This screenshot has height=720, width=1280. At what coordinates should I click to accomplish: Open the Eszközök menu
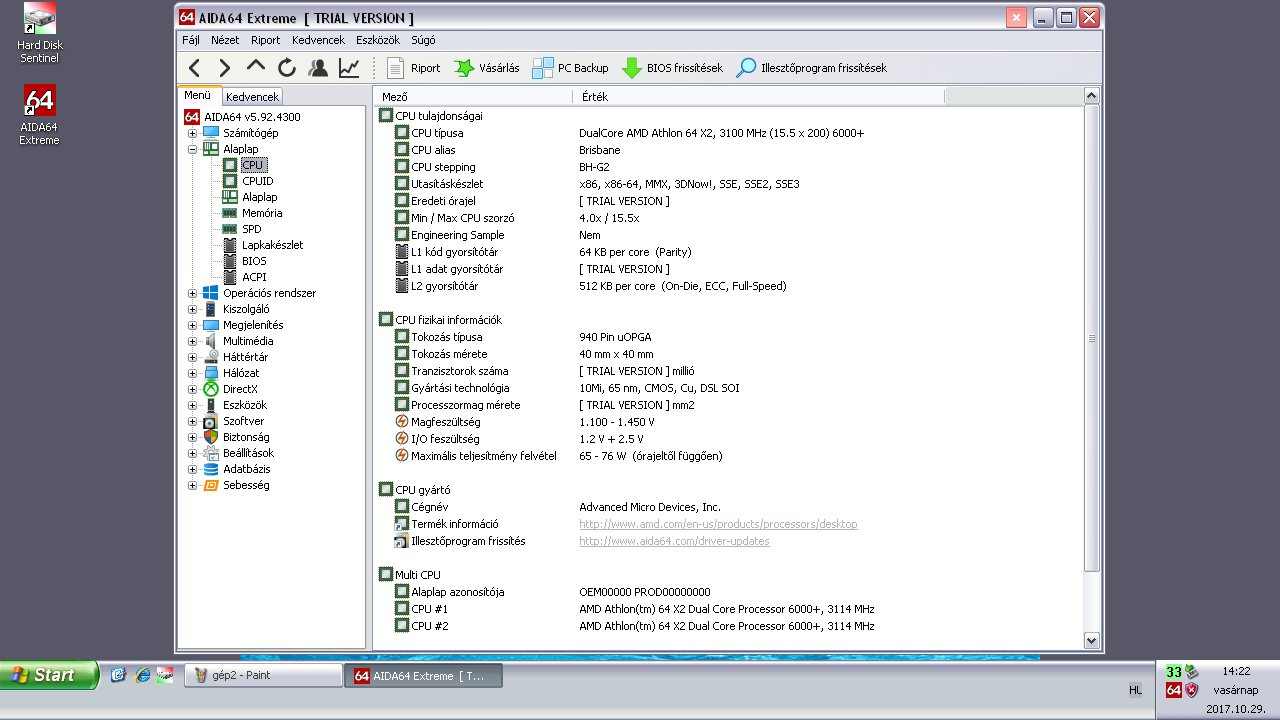click(378, 40)
